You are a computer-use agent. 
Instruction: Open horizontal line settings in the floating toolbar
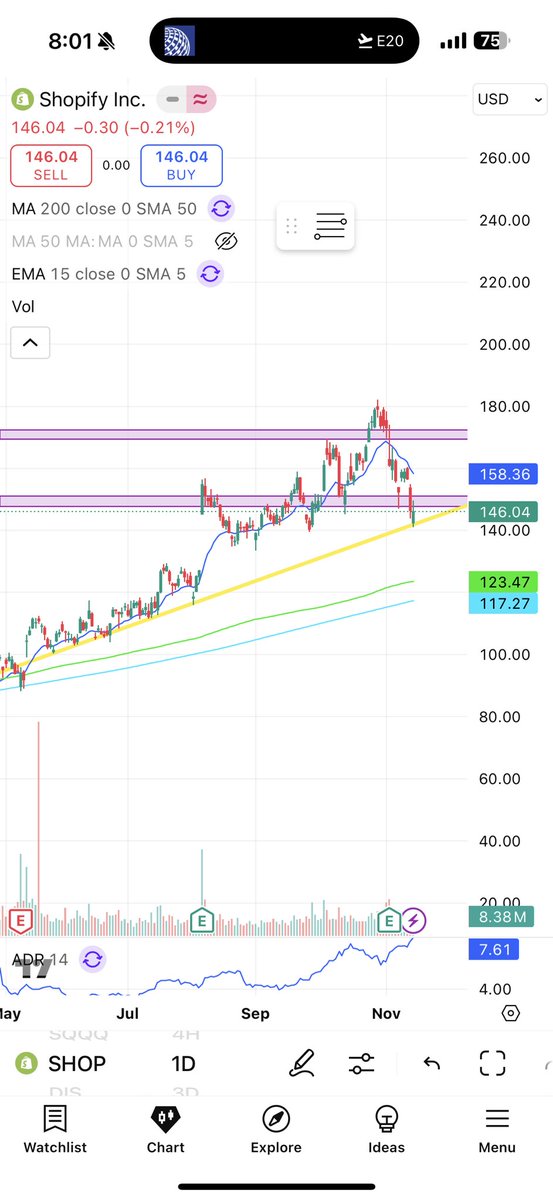coord(330,226)
